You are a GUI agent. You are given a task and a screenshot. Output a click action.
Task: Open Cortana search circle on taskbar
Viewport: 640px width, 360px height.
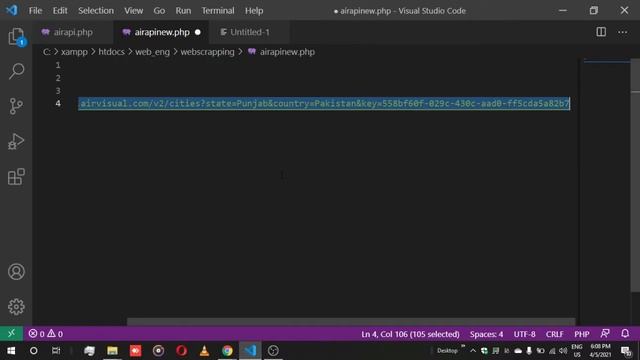pos(33,351)
